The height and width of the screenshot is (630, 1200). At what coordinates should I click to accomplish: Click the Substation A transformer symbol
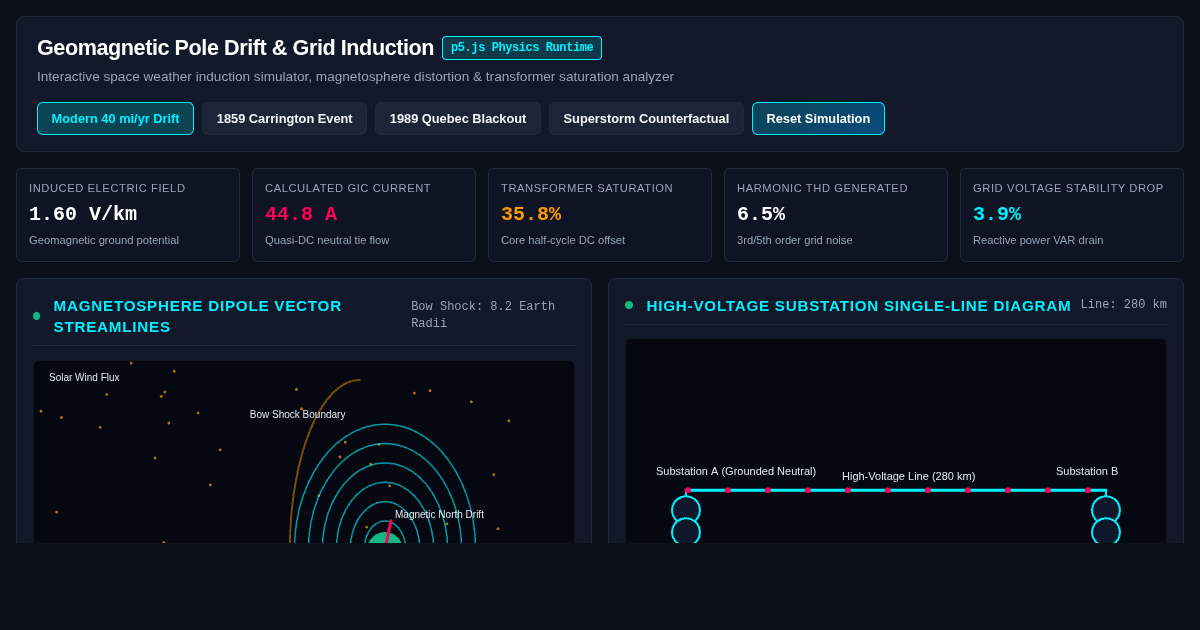pyautogui.click(x=686, y=520)
